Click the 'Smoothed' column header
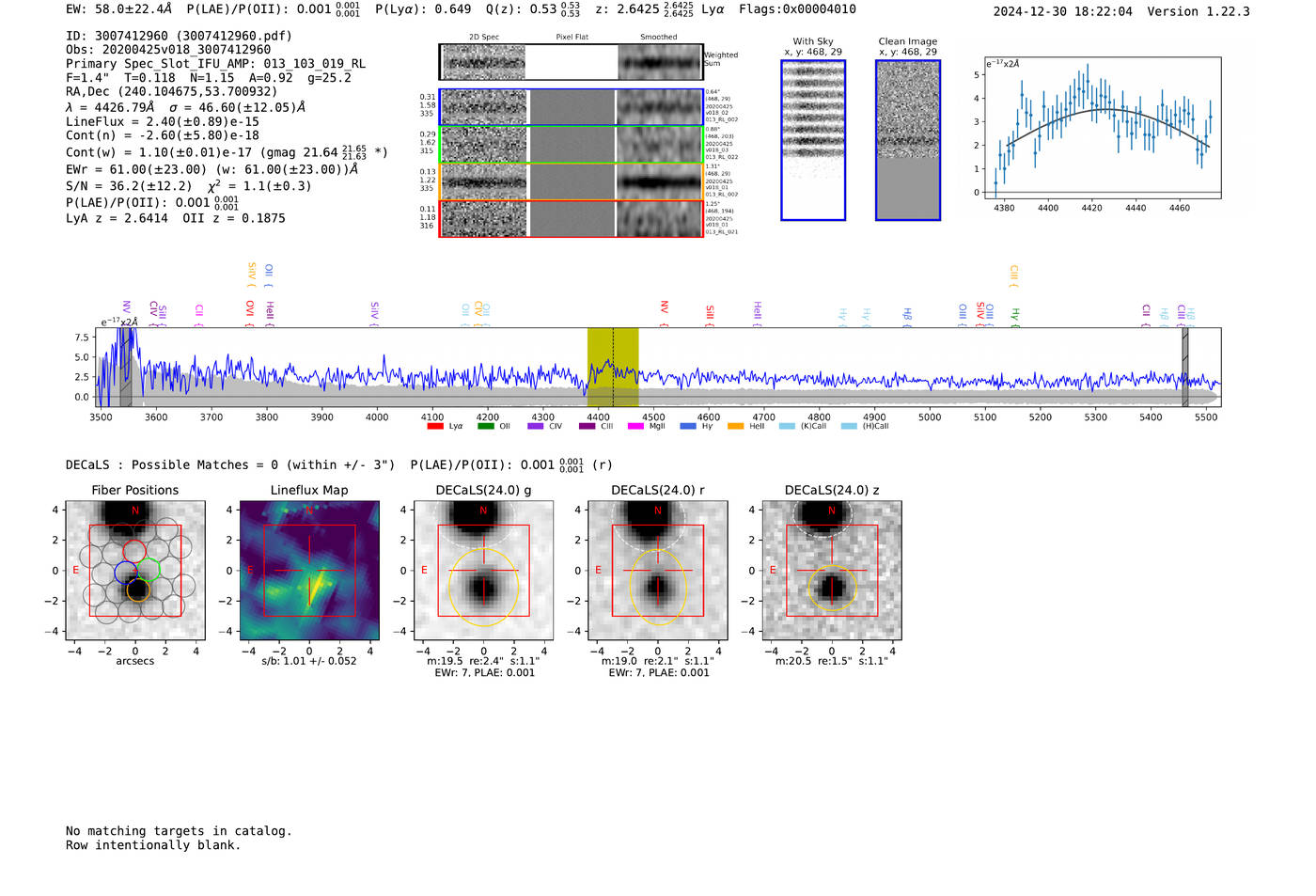 coord(659,38)
